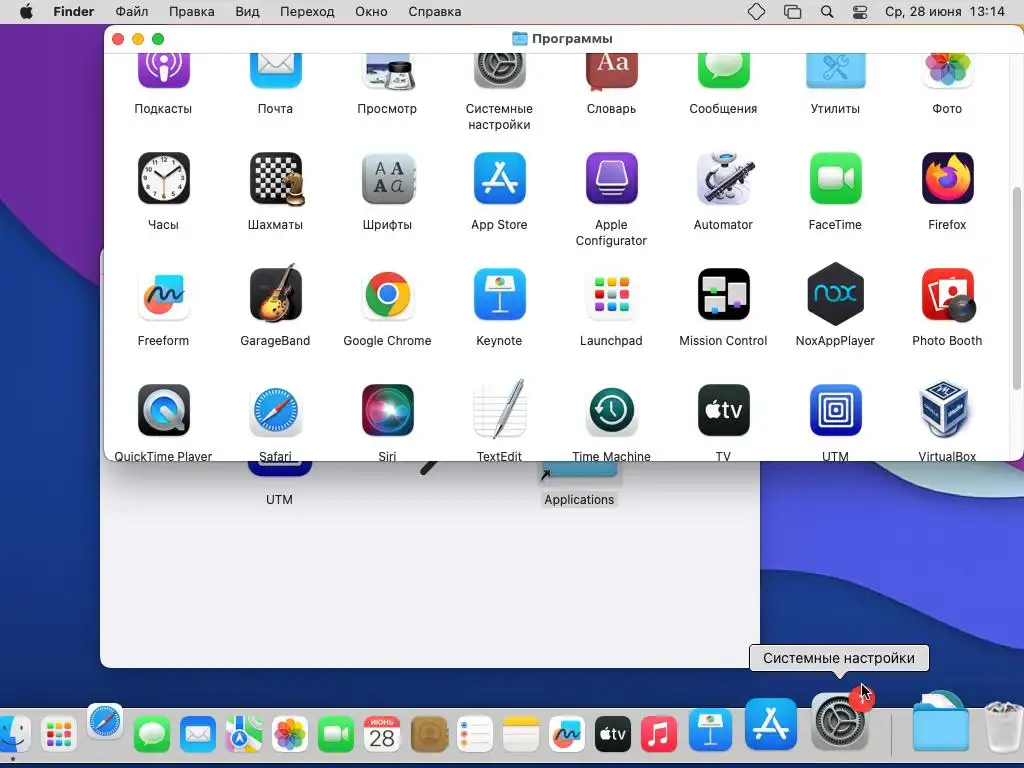Screen dimensions: 1024x768
Task: Open Messages from the Dock
Action: (152, 734)
